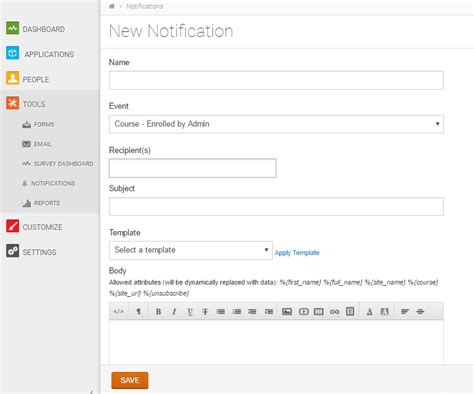Toggle HTML source code view
This screenshot has width=474, height=394.
pyautogui.click(x=119, y=312)
